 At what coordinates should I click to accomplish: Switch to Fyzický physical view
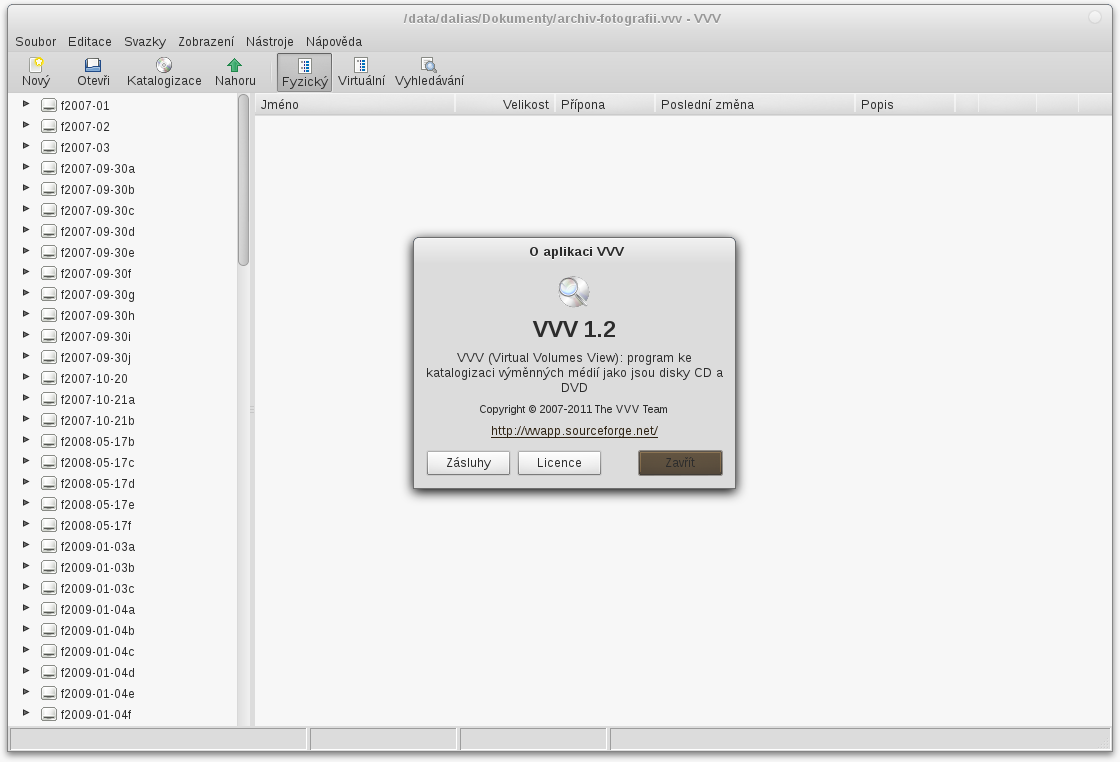pos(304,72)
